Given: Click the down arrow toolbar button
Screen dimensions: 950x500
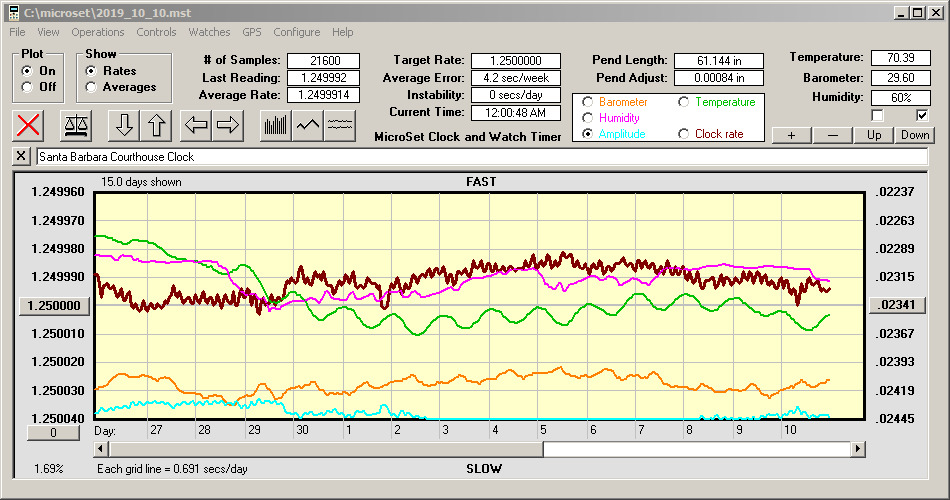Looking at the screenshot, I should click(x=124, y=125).
